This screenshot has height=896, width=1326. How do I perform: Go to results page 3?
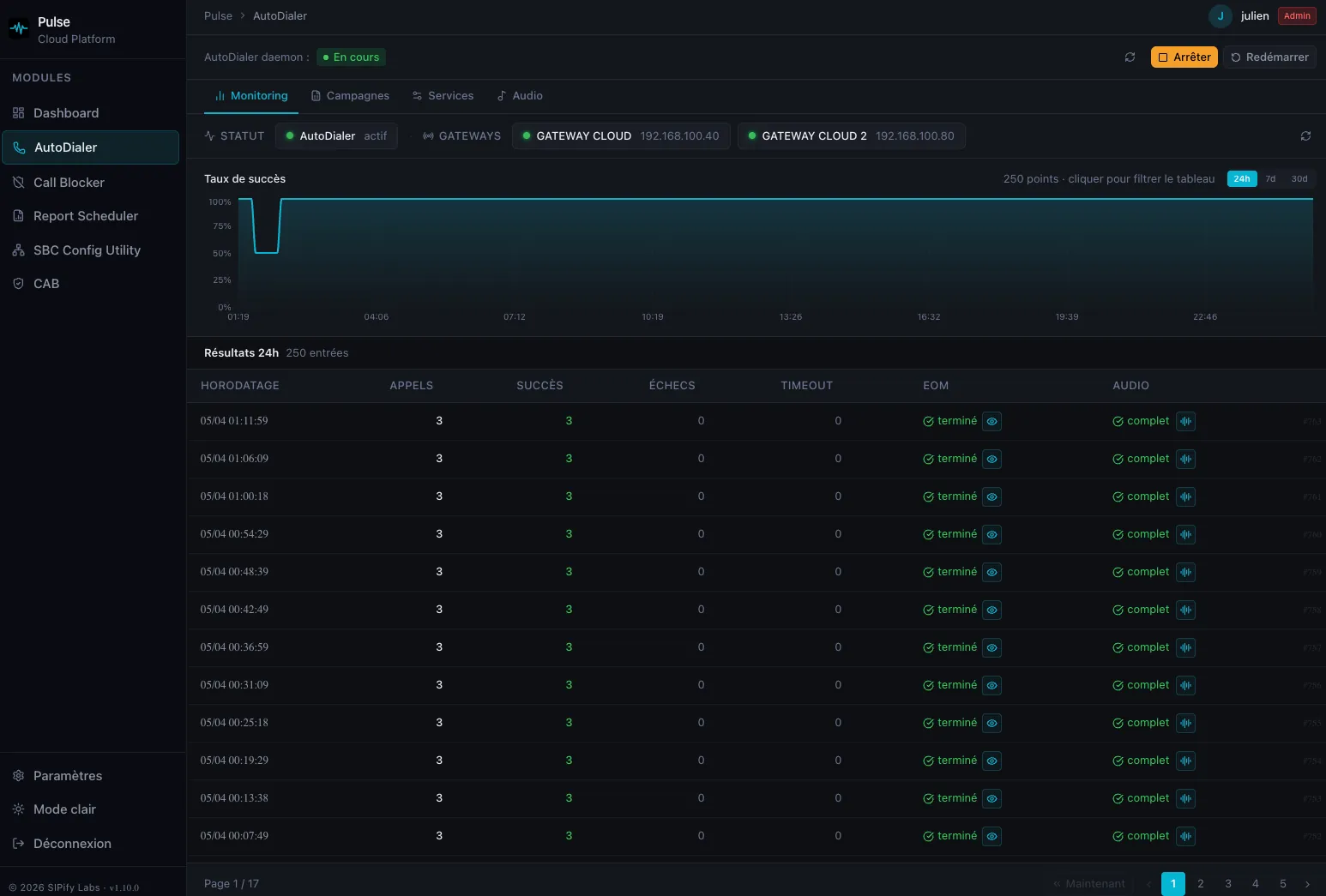point(1228,884)
